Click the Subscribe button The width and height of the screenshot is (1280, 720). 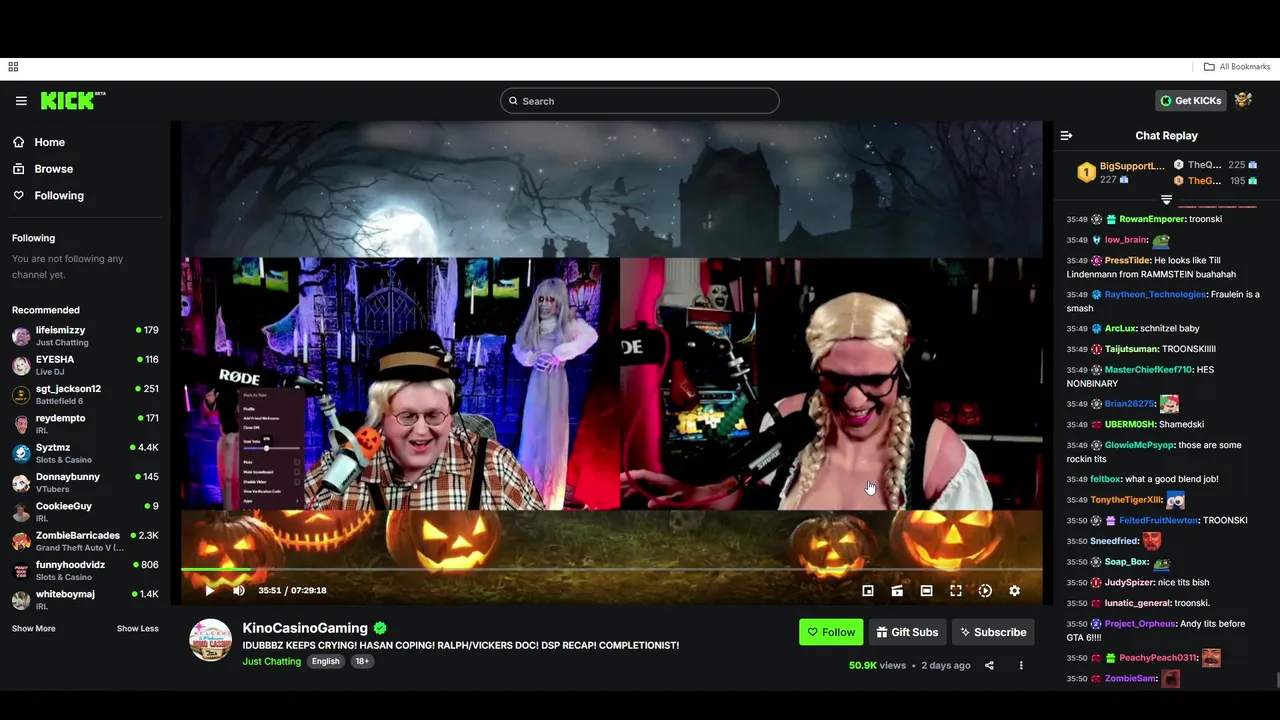point(993,632)
